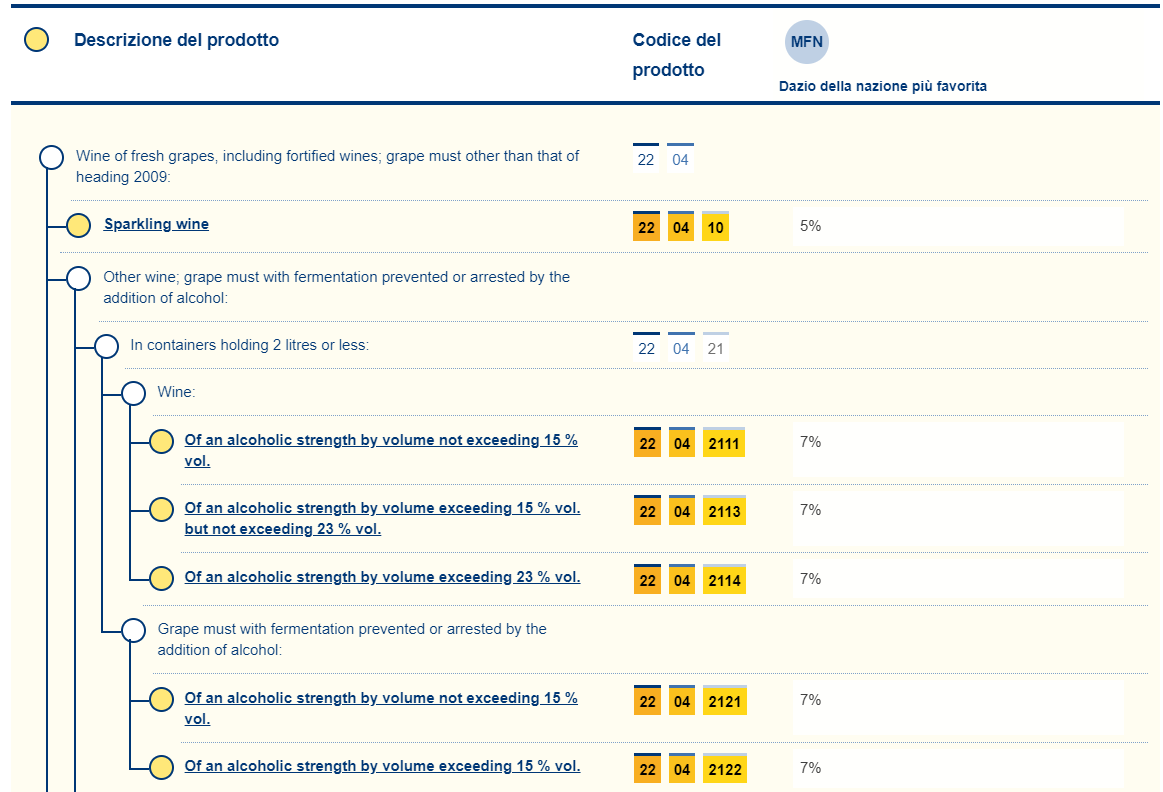This screenshot has width=1163, height=792.
Task: Toggle the Wine: subcategory tree node
Action: click(x=133, y=393)
